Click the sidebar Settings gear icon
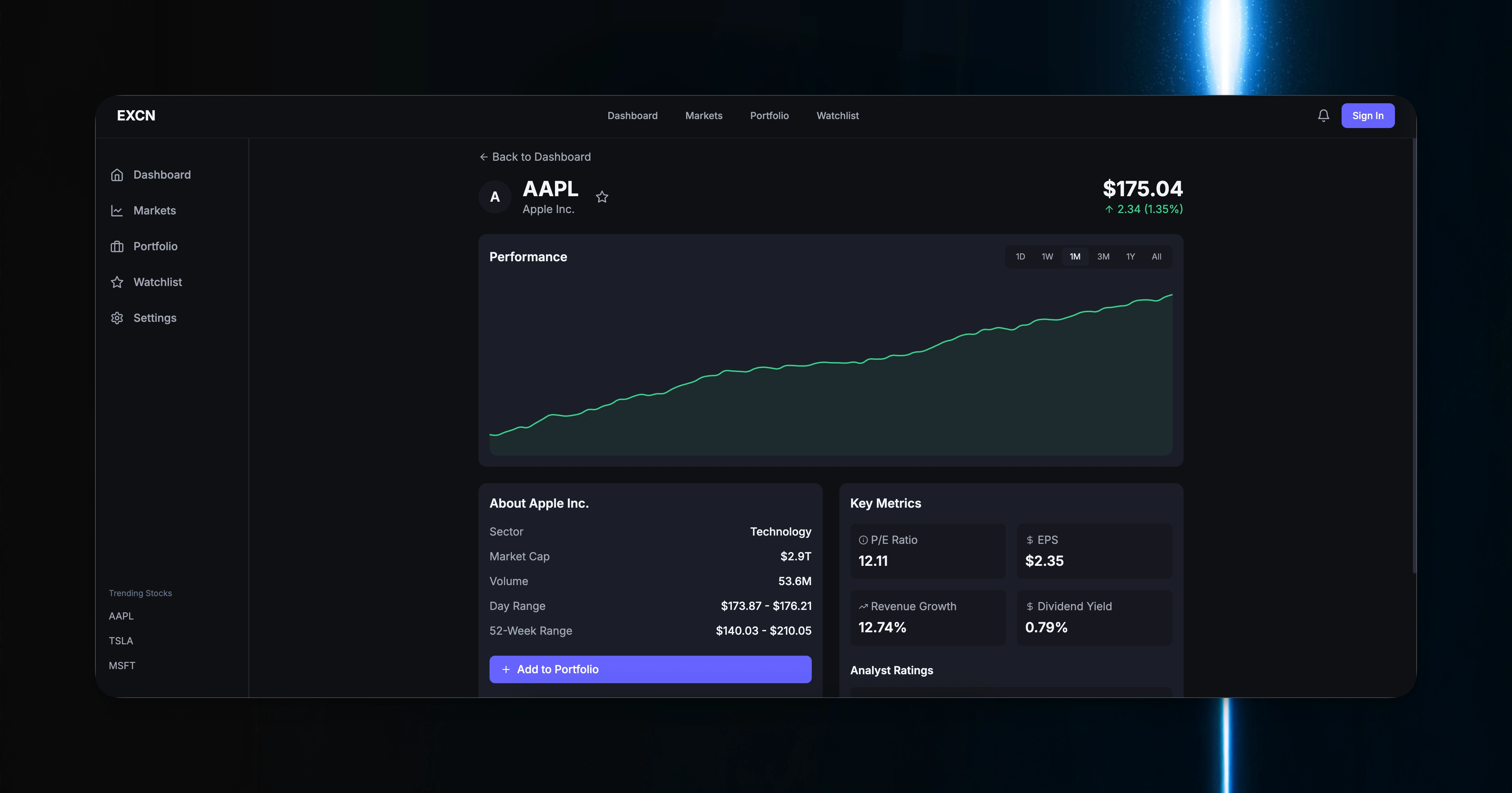Screen dimensions: 1512x793 pyautogui.click(x=117, y=318)
